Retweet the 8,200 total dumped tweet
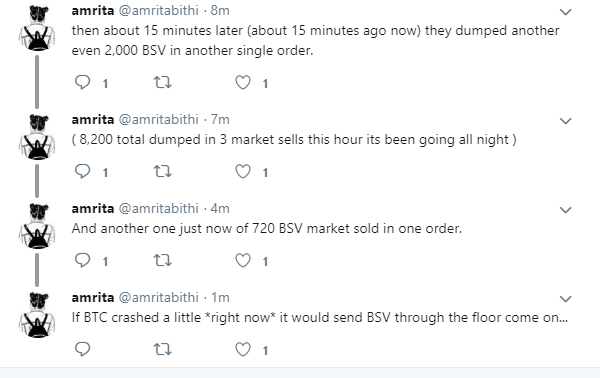Image resolution: width=600 pixels, height=378 pixels. point(163,171)
